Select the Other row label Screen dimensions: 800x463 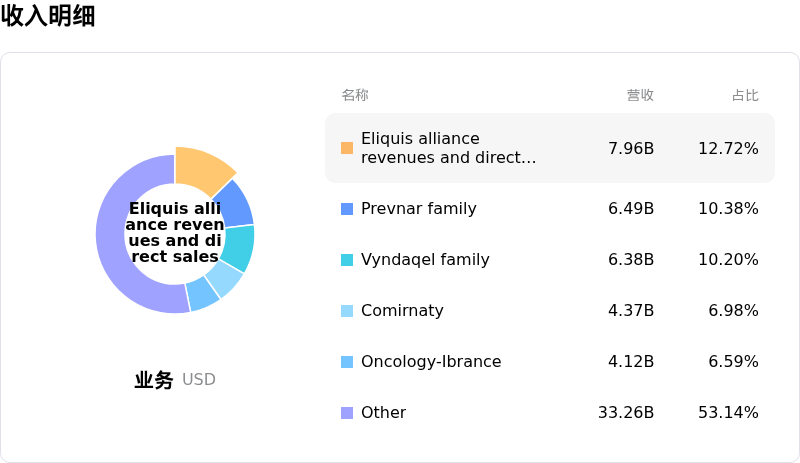click(384, 412)
